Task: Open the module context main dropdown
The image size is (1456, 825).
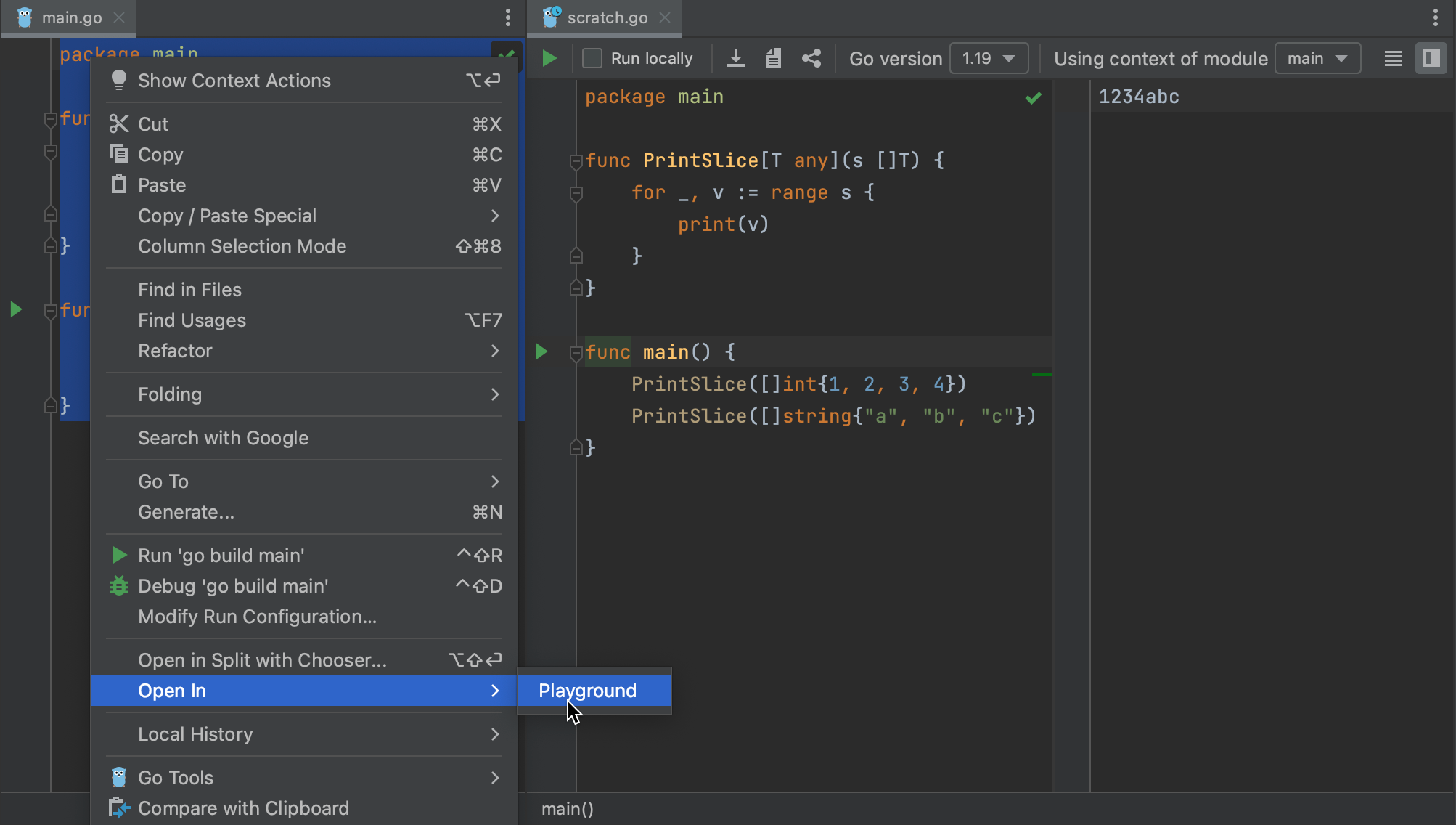Action: coord(1317,58)
